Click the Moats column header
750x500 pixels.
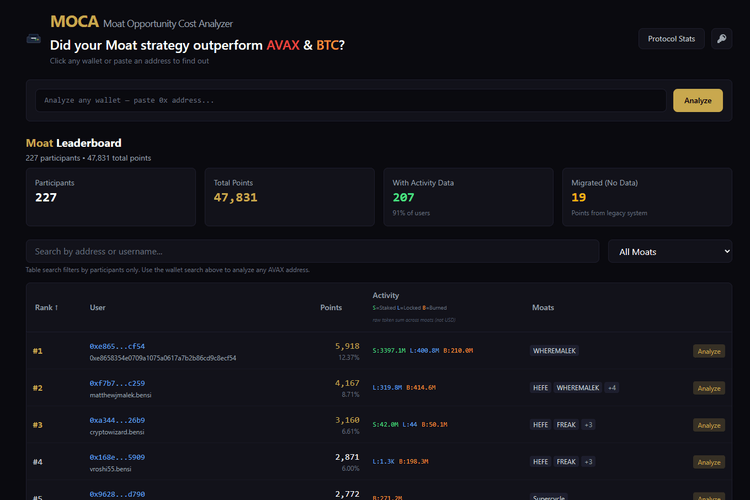[x=543, y=308]
